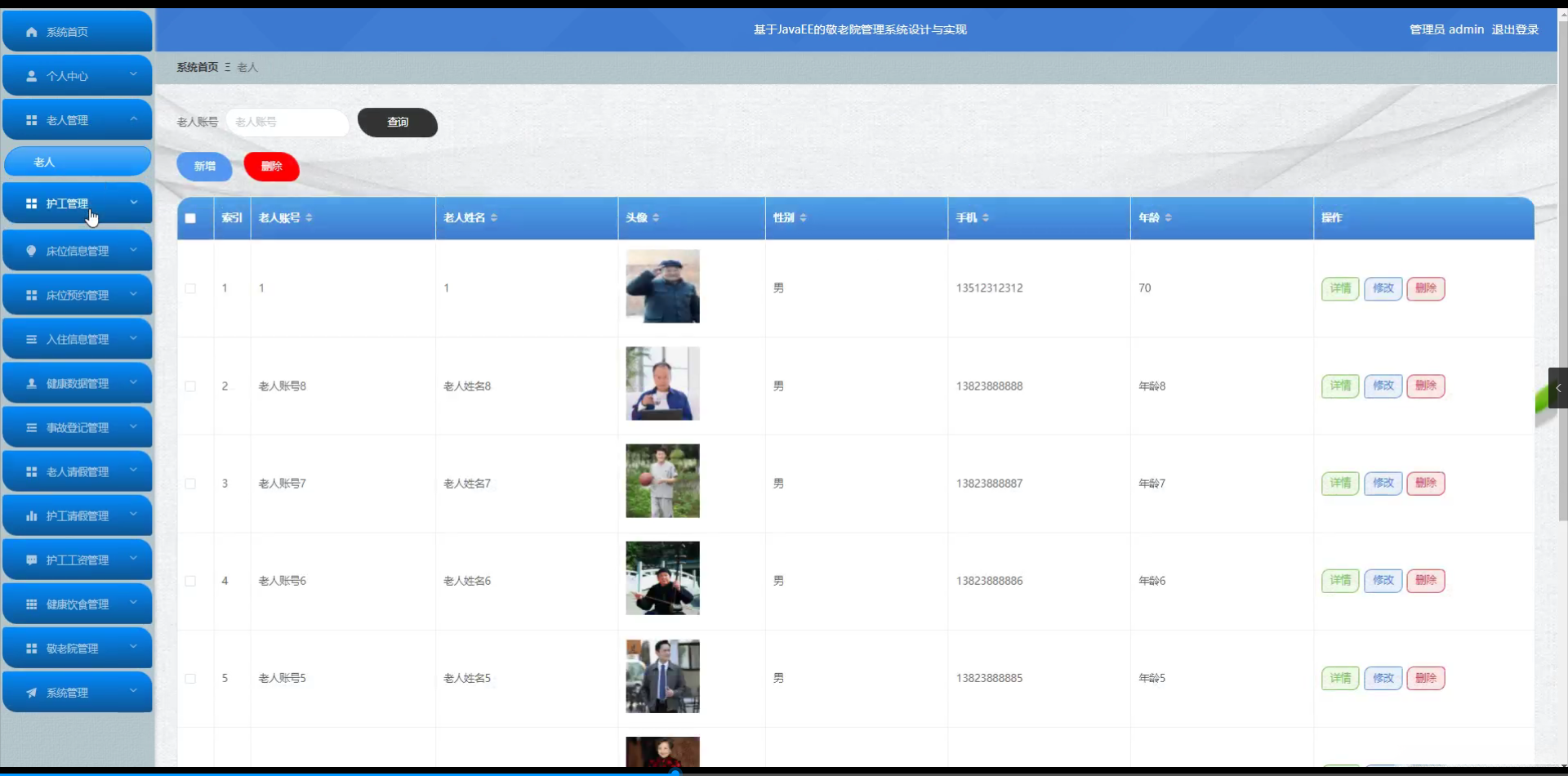Expand the 护工管理 menu chevron

[133, 202]
